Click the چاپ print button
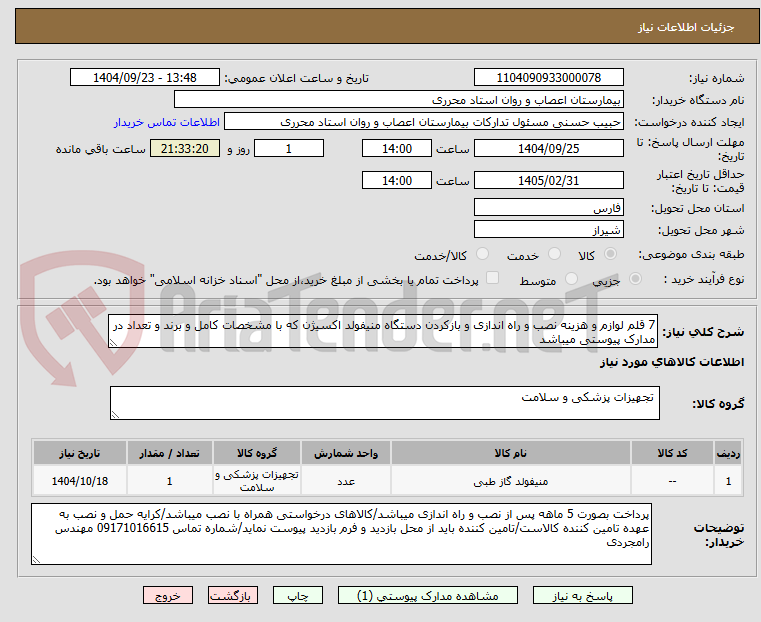Image resolution: width=761 pixels, height=622 pixels. coord(298,595)
